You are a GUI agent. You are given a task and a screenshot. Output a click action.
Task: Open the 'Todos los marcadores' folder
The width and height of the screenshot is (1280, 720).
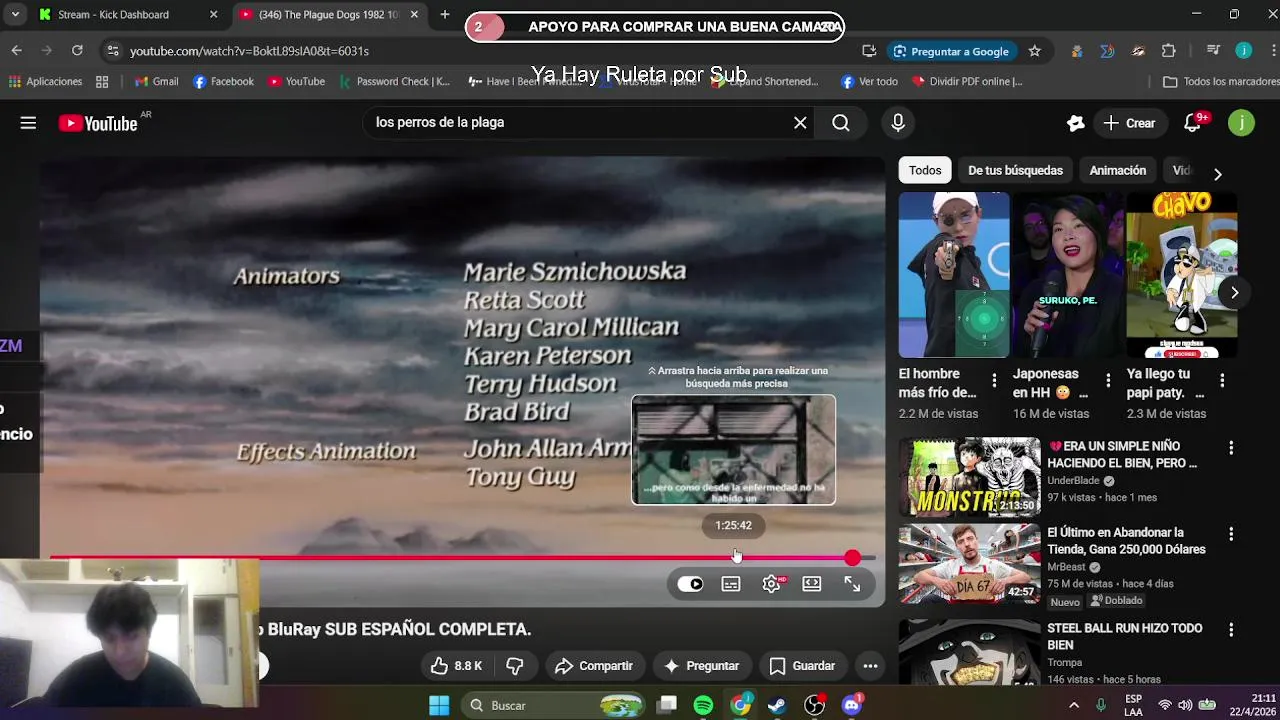point(1221,82)
